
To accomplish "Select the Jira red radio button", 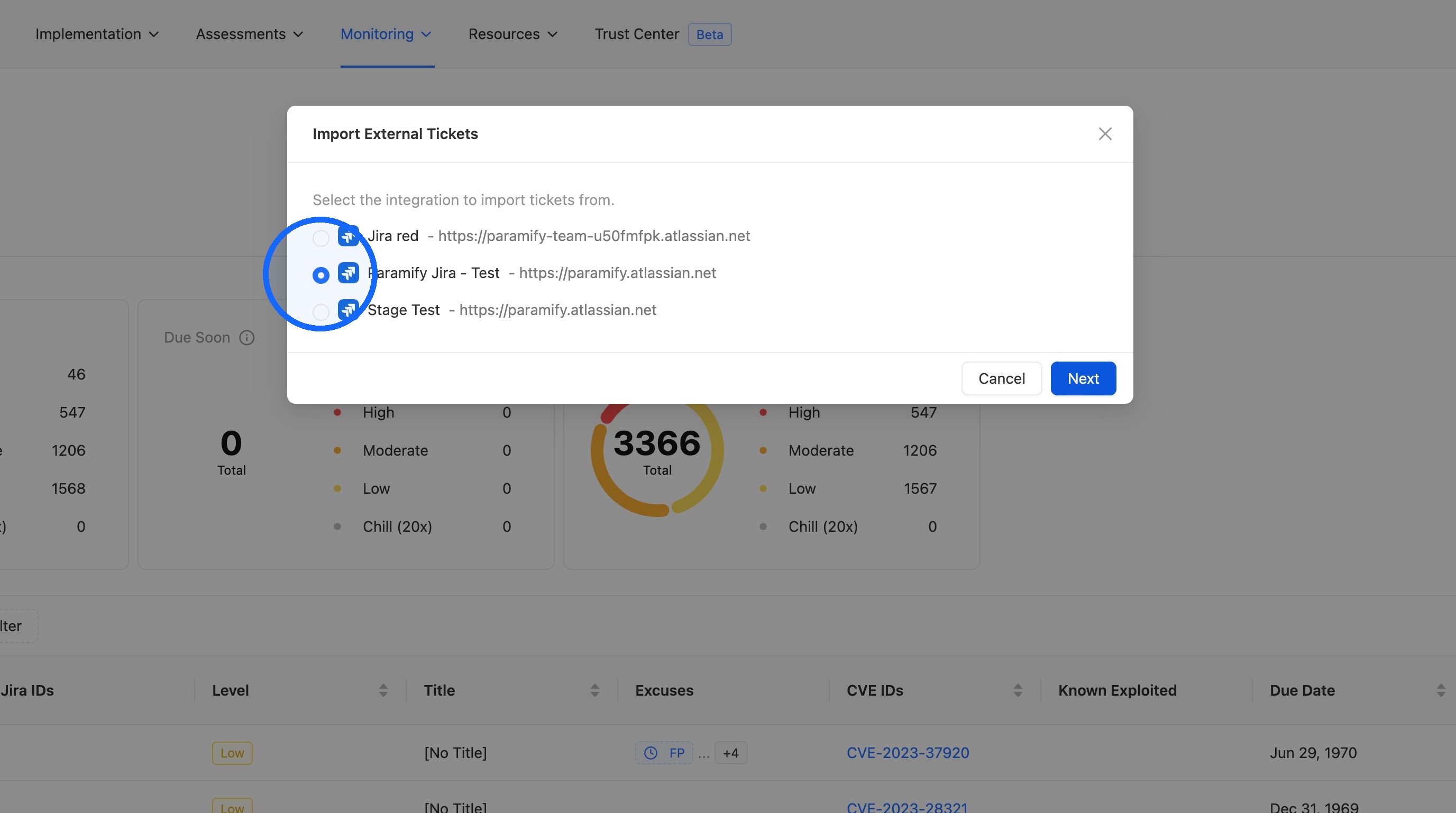I will (x=320, y=238).
